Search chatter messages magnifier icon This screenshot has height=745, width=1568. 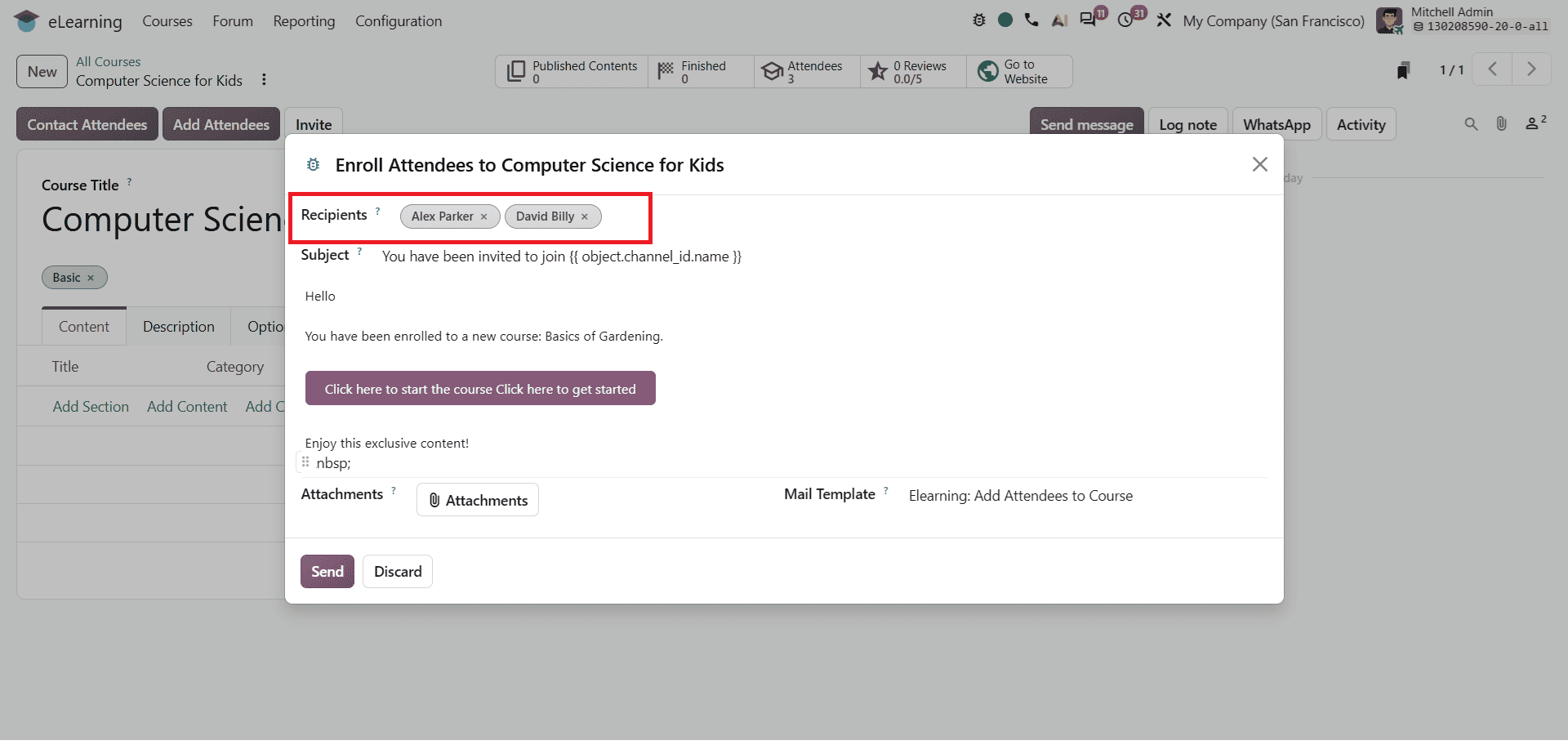tap(1471, 124)
